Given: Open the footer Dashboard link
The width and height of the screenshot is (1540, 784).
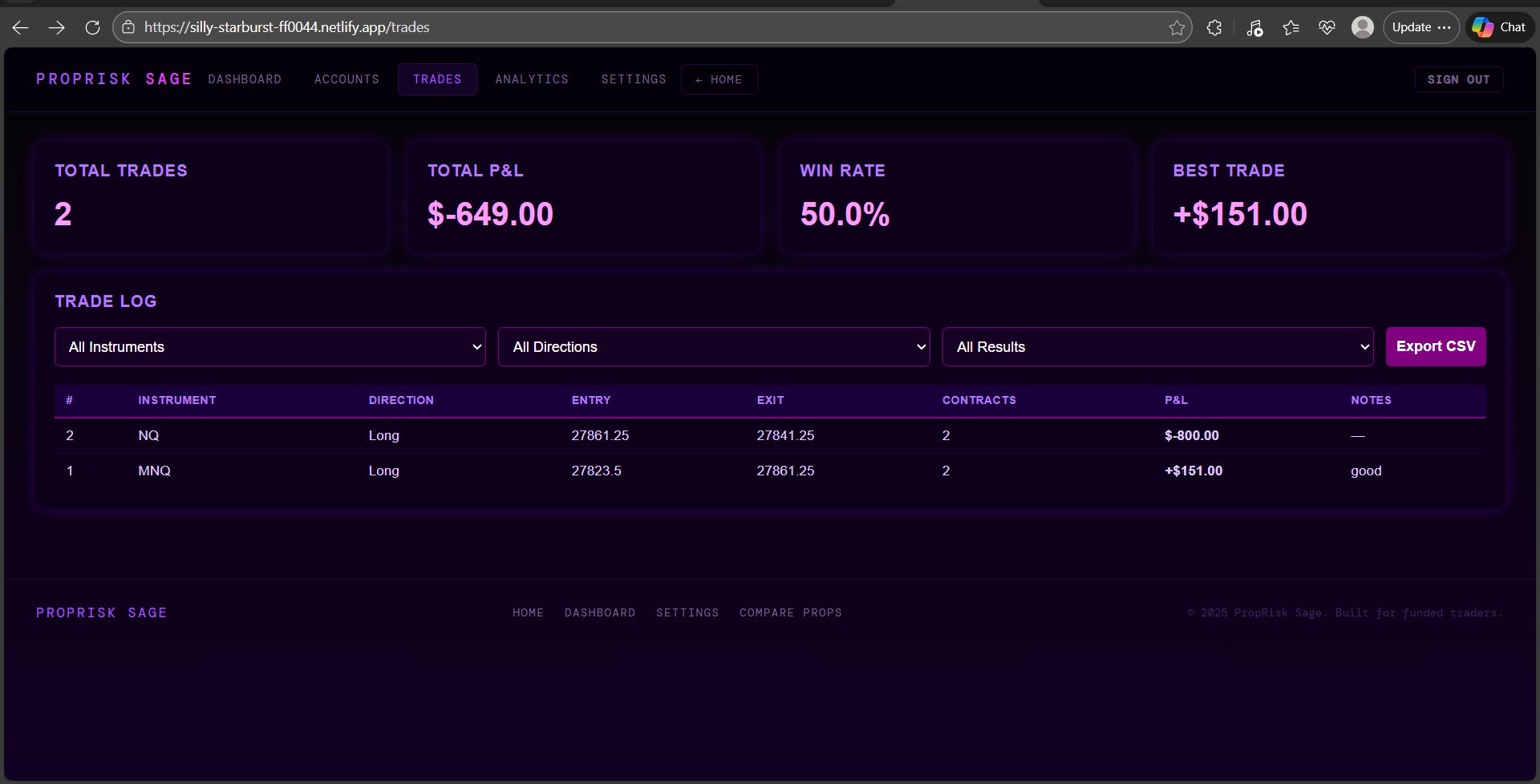Looking at the screenshot, I should tap(600, 612).
